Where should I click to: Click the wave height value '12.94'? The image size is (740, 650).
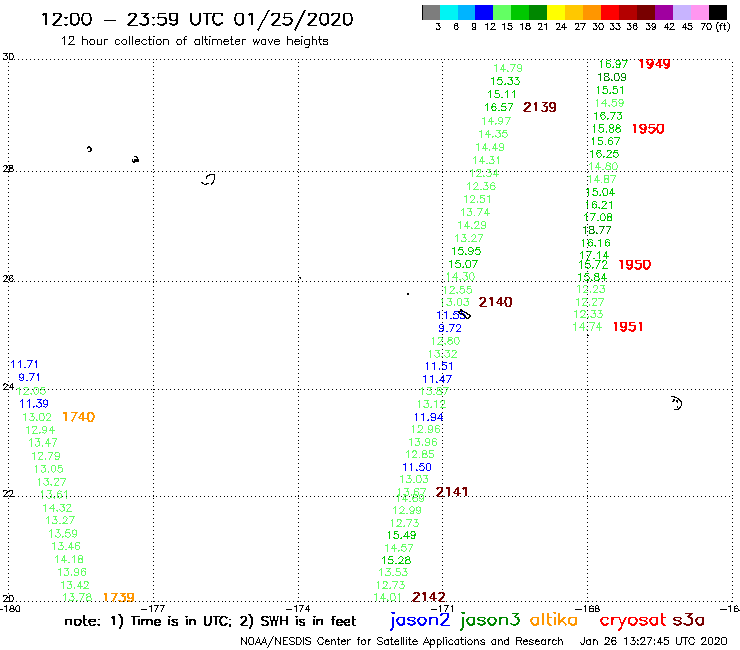(x=40, y=430)
